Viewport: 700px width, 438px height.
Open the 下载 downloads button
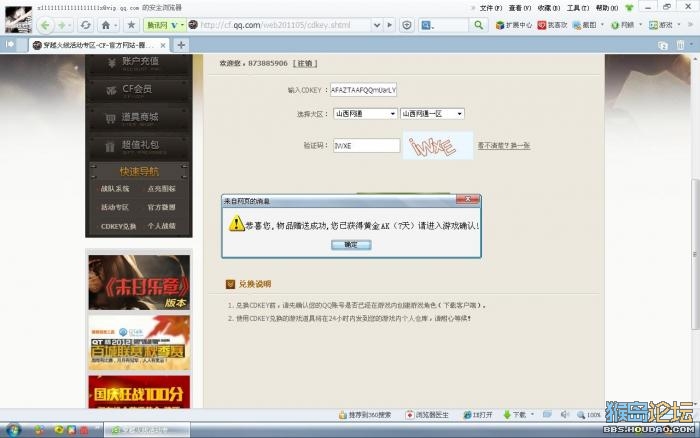pos(515,415)
